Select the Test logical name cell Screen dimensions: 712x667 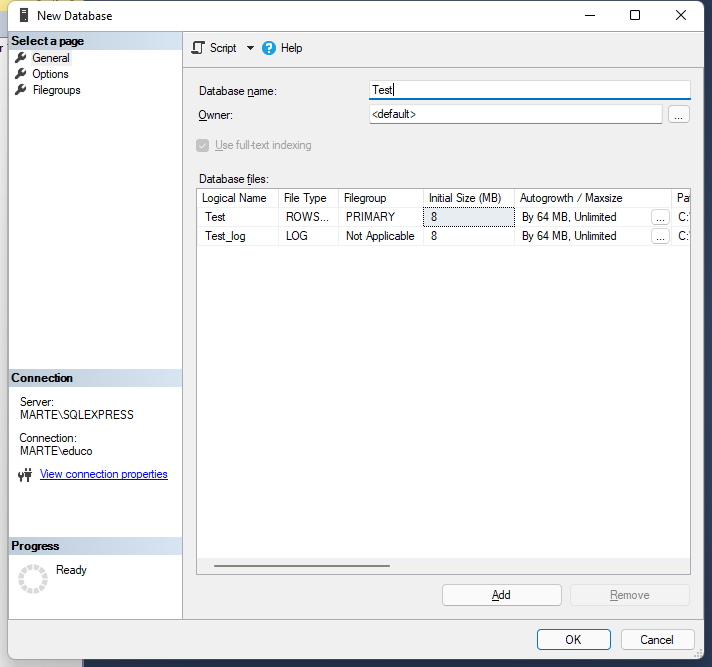[x=237, y=217]
